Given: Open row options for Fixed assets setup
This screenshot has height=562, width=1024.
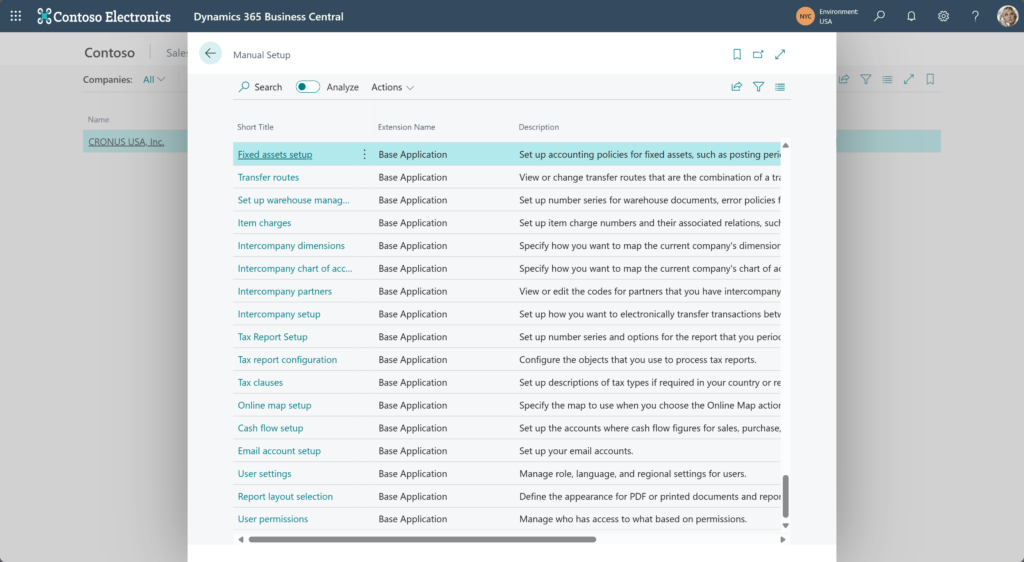Looking at the screenshot, I should tap(364, 155).
